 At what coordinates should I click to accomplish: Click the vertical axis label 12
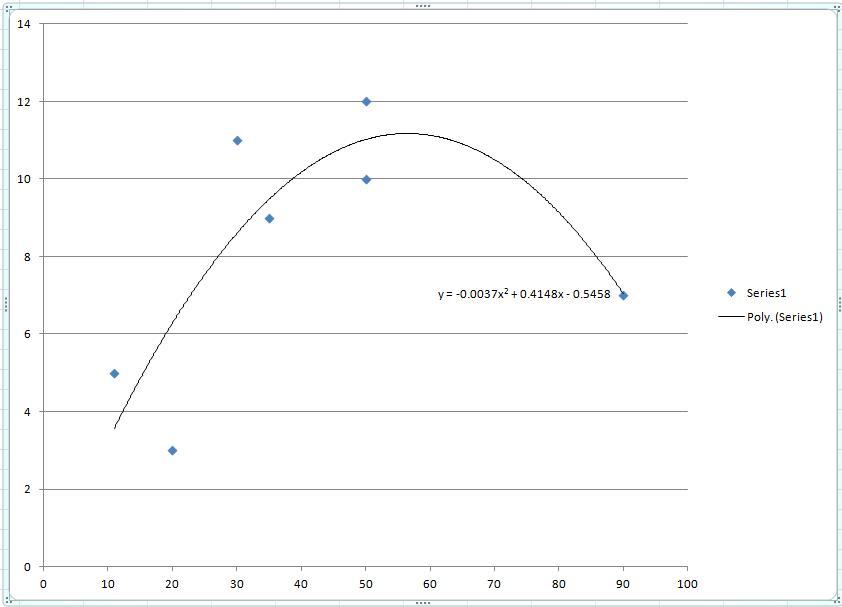pyautogui.click(x=24, y=102)
